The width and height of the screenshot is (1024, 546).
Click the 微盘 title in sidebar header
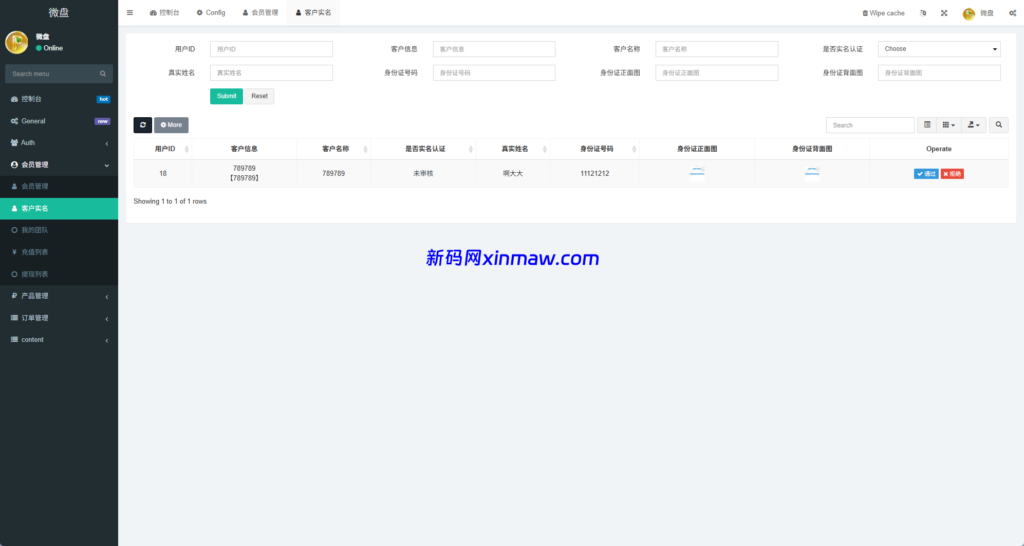[x=59, y=12]
